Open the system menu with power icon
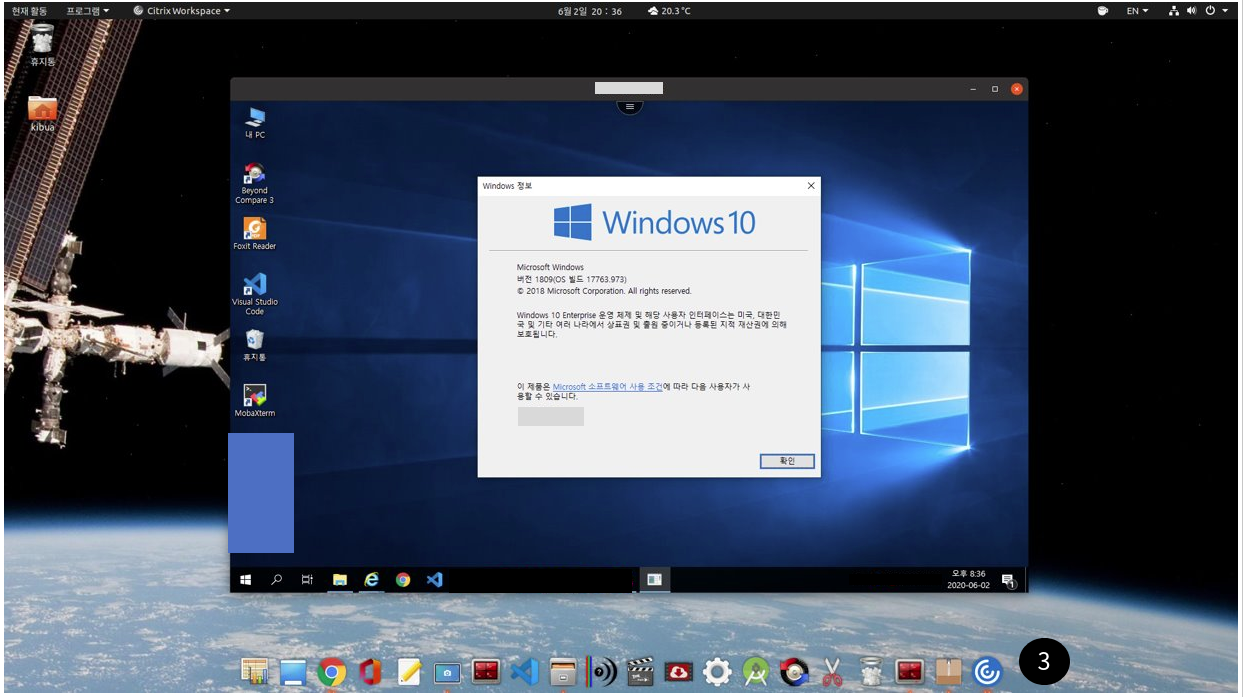 1199,11
